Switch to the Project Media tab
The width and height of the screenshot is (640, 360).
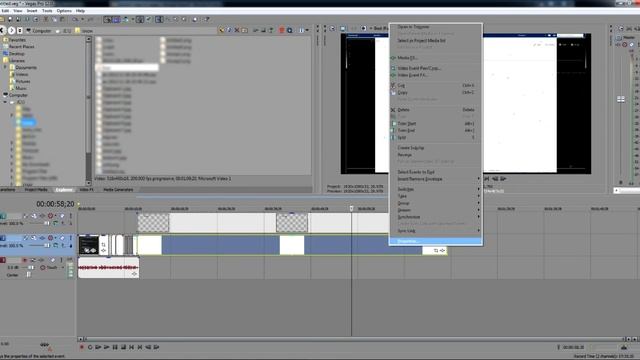[x=36, y=190]
